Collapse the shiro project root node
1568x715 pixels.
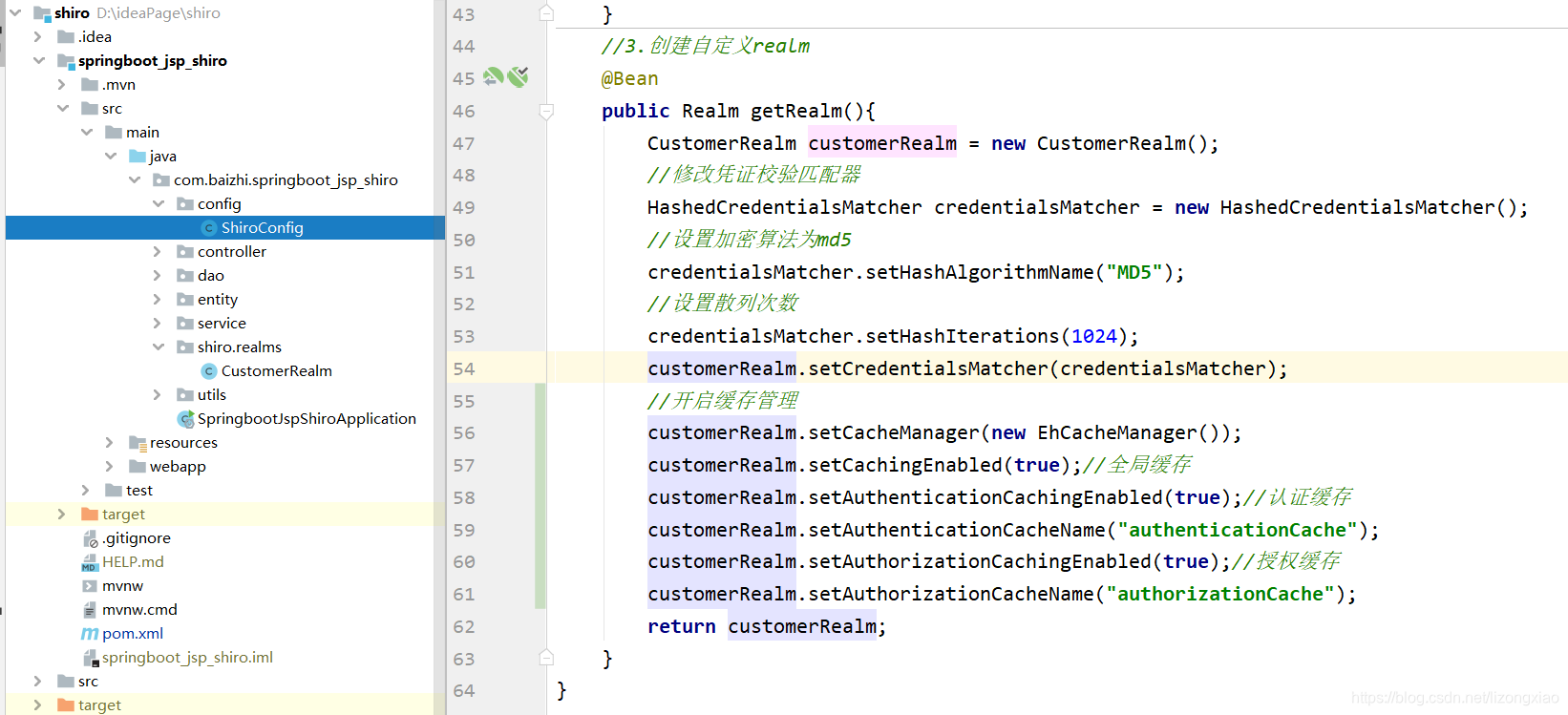[15, 13]
